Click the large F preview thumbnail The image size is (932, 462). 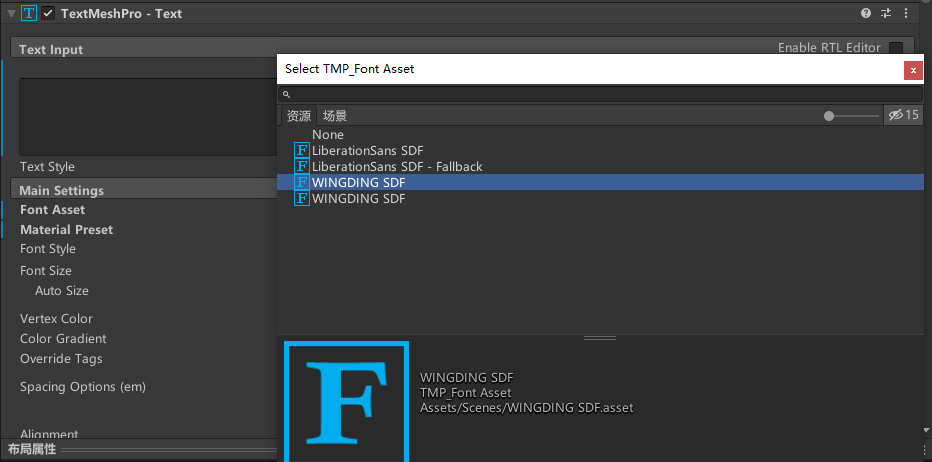347,401
